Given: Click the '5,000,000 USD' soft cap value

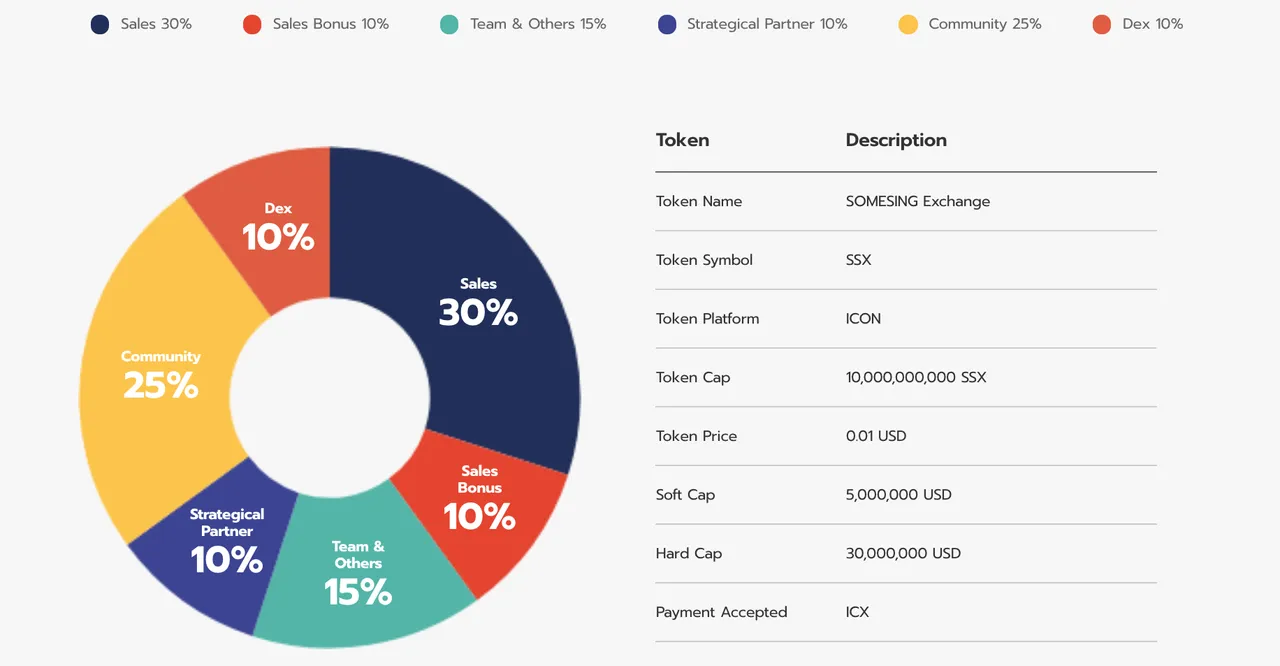Looking at the screenshot, I should (898, 495).
